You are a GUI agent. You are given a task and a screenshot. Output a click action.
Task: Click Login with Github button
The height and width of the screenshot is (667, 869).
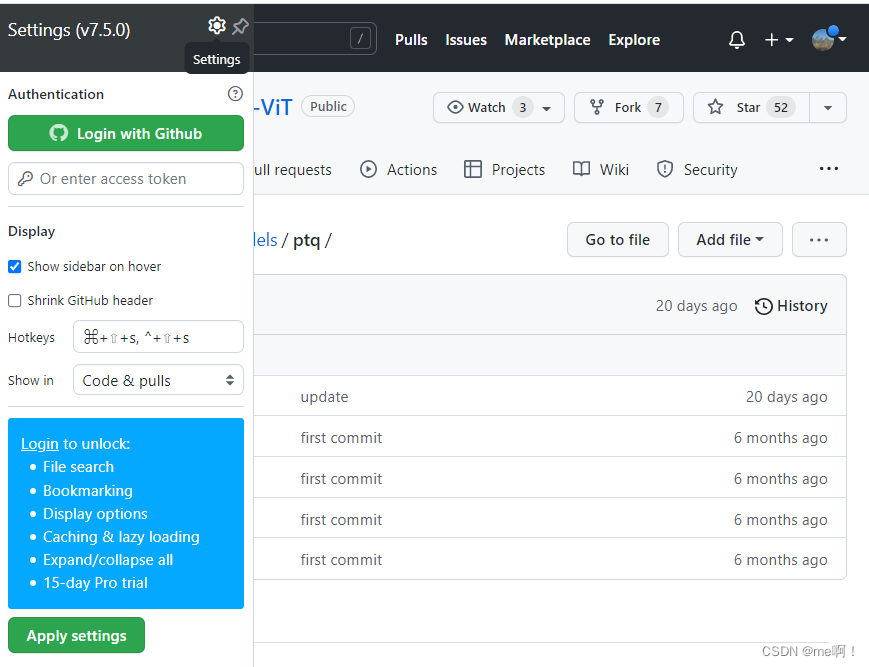tap(126, 133)
